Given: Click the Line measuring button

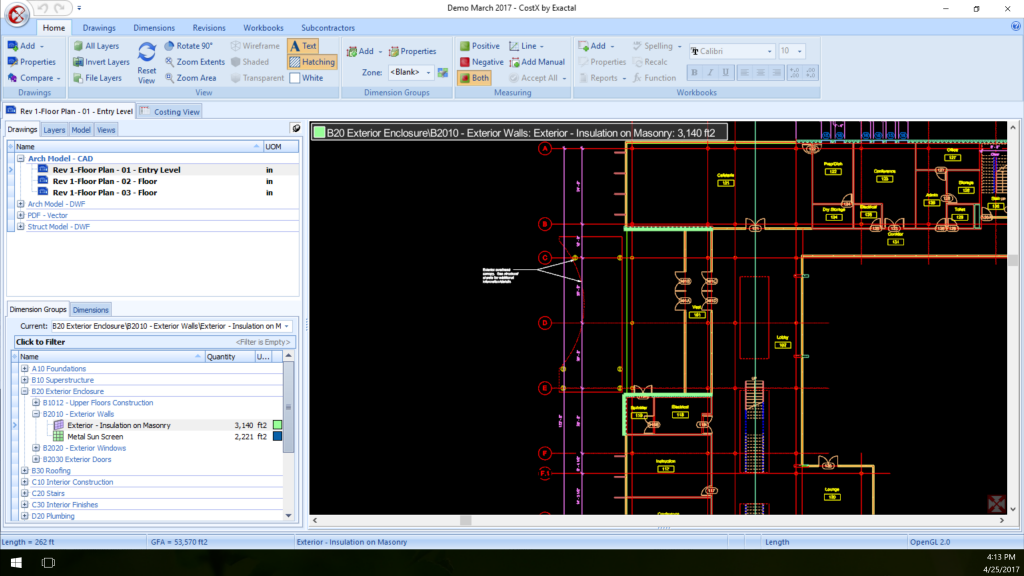Looking at the screenshot, I should click(x=525, y=46).
